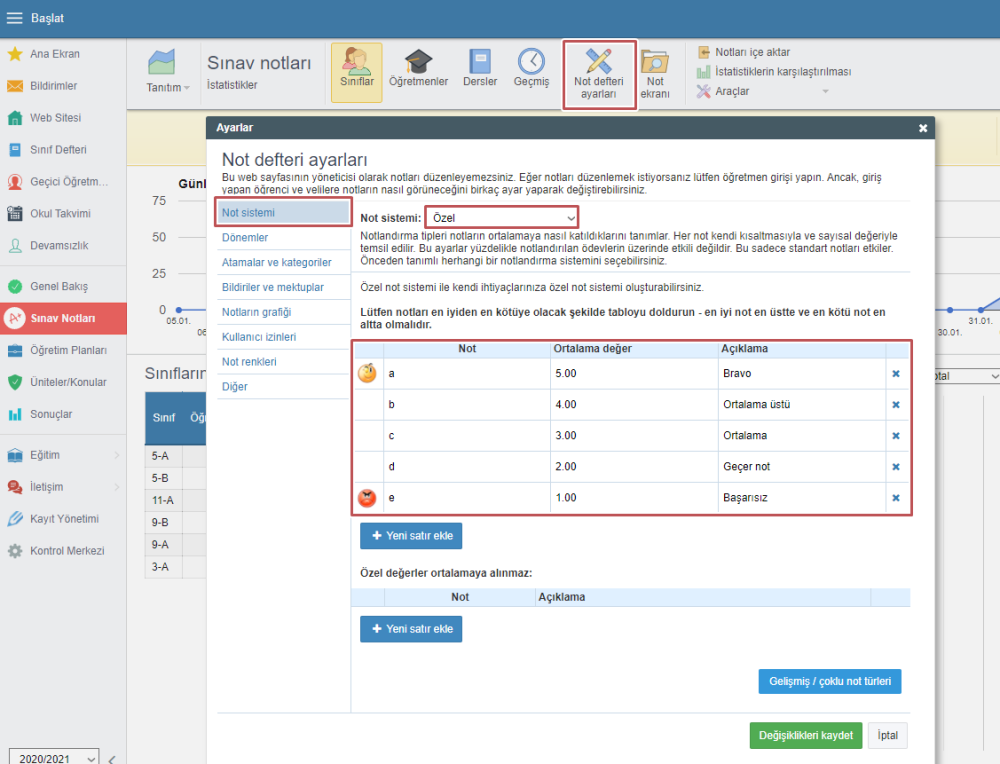Image resolution: width=1000 pixels, height=764 pixels.
Task: Open Devamsızlık in sidebar
Action: click(x=63, y=246)
